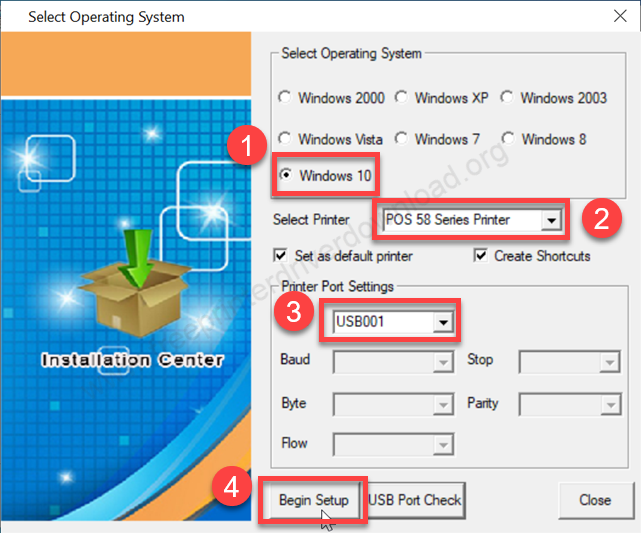Close the dialog with title bar X
Viewport: 641px width, 533px height.
pos(620,16)
